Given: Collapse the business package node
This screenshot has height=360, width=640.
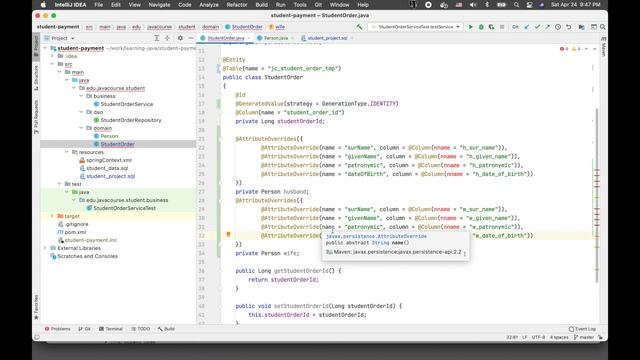Looking at the screenshot, I should 81,96.
